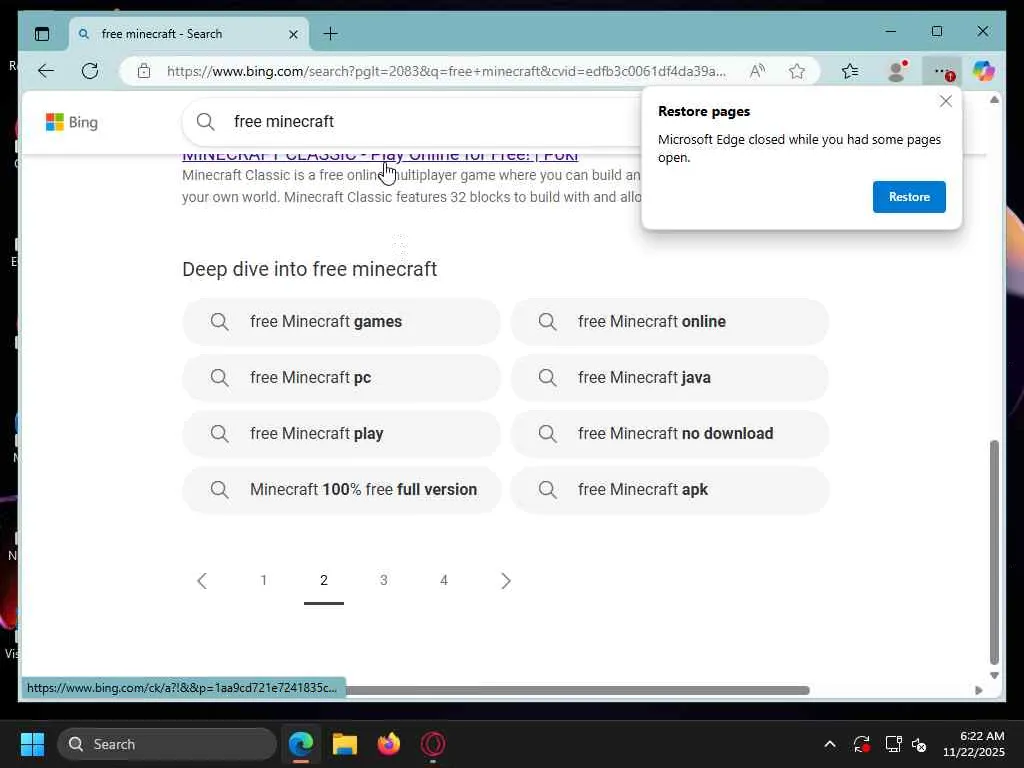The width and height of the screenshot is (1024, 768).
Task: Click the muted volume tray icon
Action: pyautogui.click(x=919, y=744)
